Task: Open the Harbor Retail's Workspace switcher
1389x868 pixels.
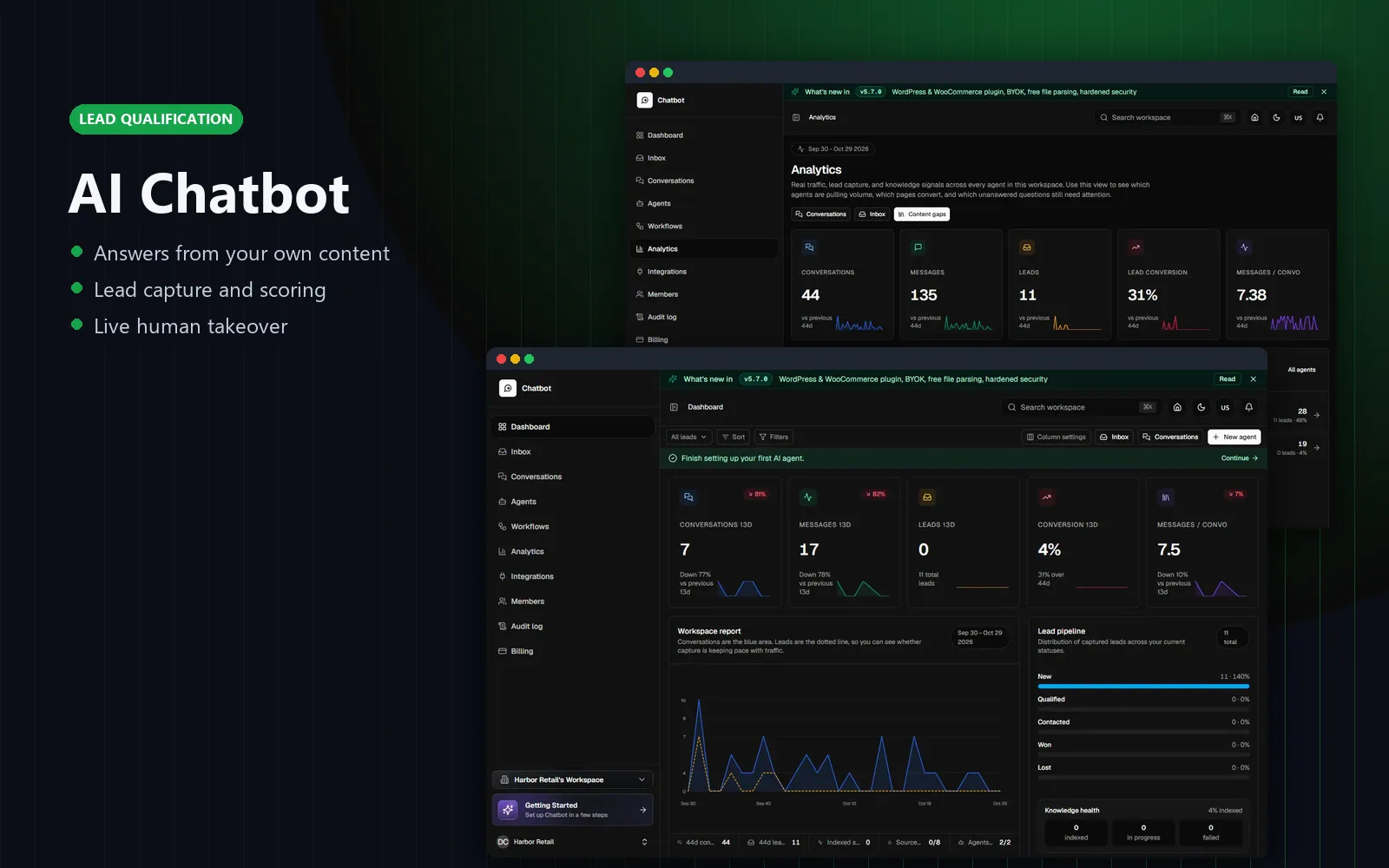Action: [572, 779]
